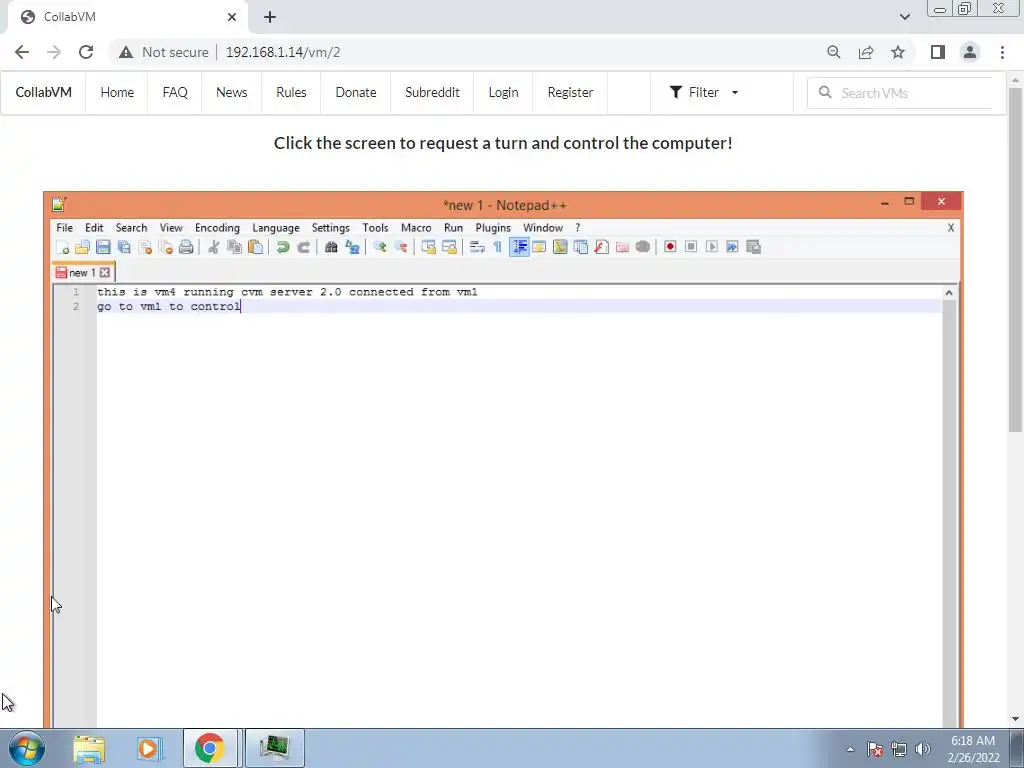Toggle synchronize vertical scrolling

428,247
